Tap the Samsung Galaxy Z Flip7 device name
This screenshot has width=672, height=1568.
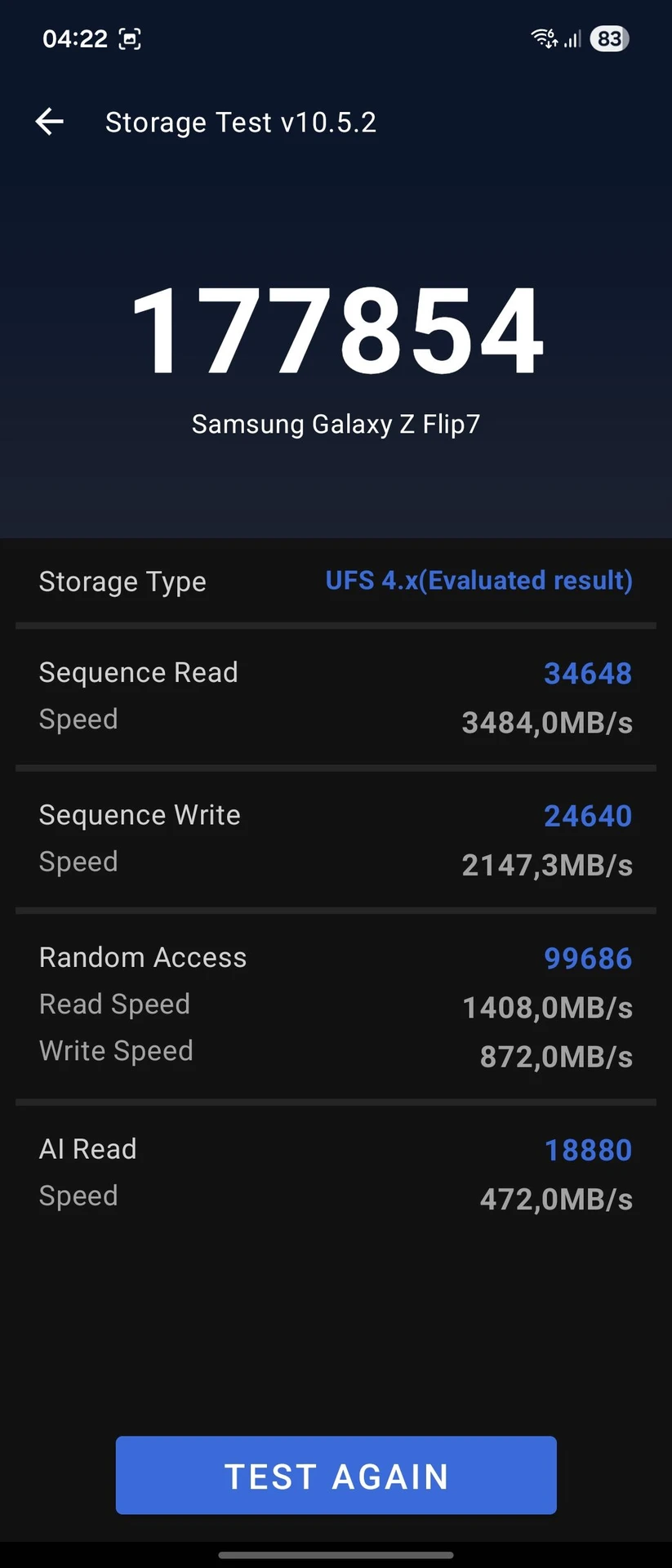tap(336, 425)
